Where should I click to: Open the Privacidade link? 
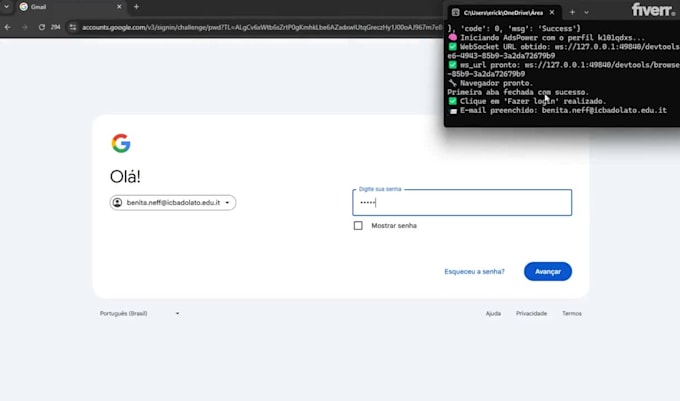531,313
